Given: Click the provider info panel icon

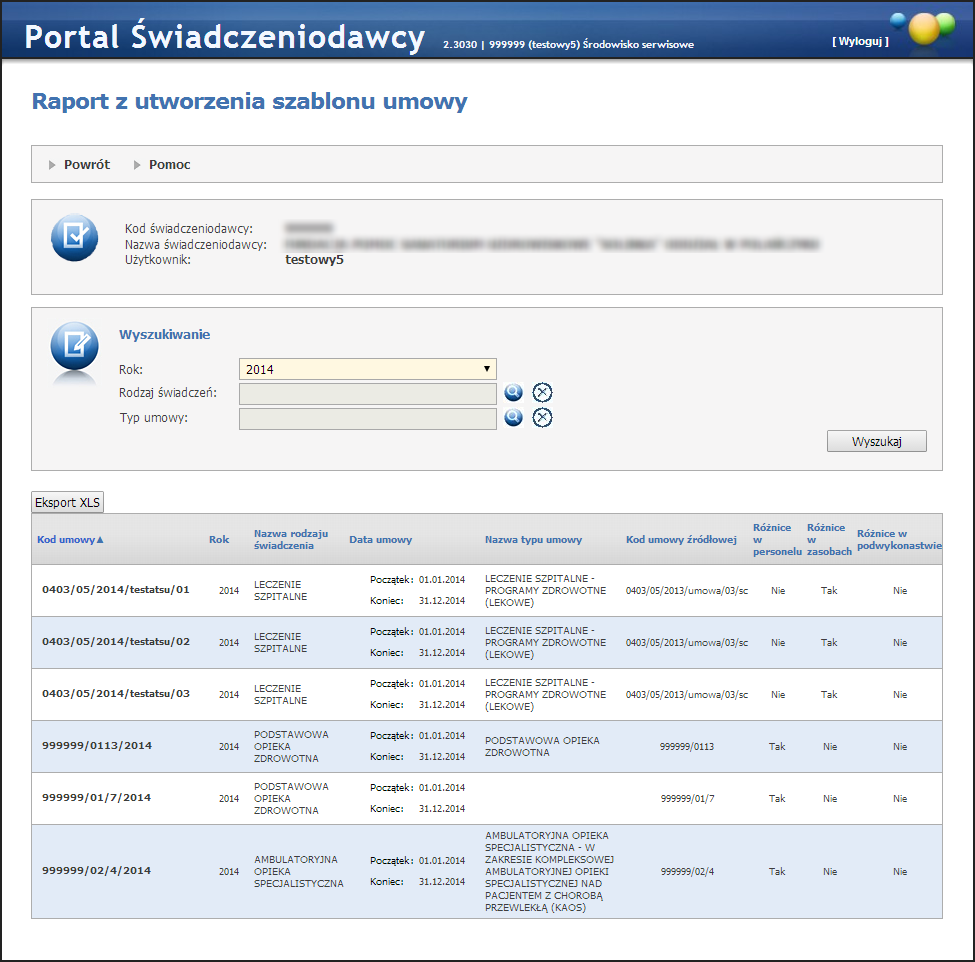Looking at the screenshot, I should click(x=75, y=238).
